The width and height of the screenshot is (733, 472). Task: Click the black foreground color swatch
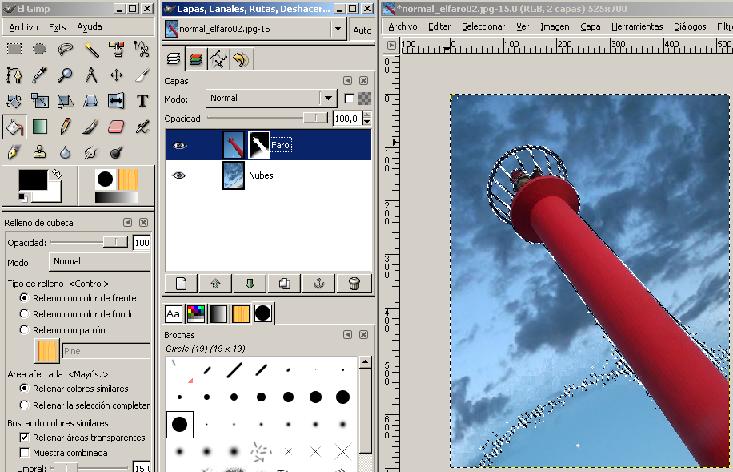click(x=32, y=179)
